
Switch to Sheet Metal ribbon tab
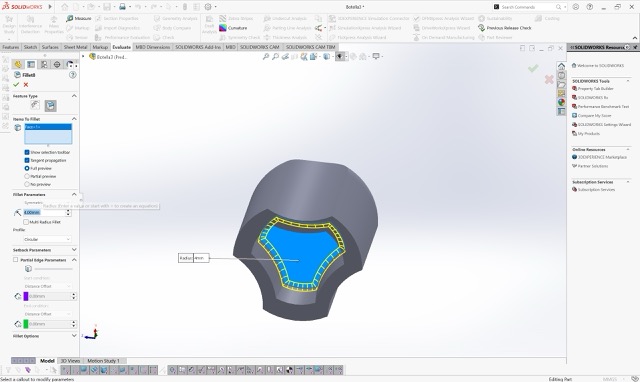point(76,47)
